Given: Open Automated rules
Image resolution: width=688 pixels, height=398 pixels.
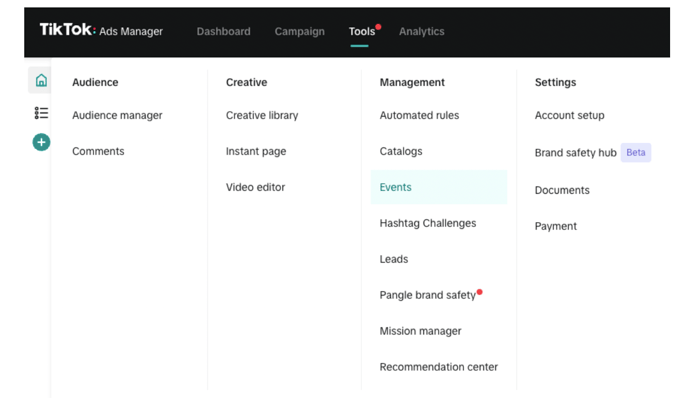Looking at the screenshot, I should 419,115.
